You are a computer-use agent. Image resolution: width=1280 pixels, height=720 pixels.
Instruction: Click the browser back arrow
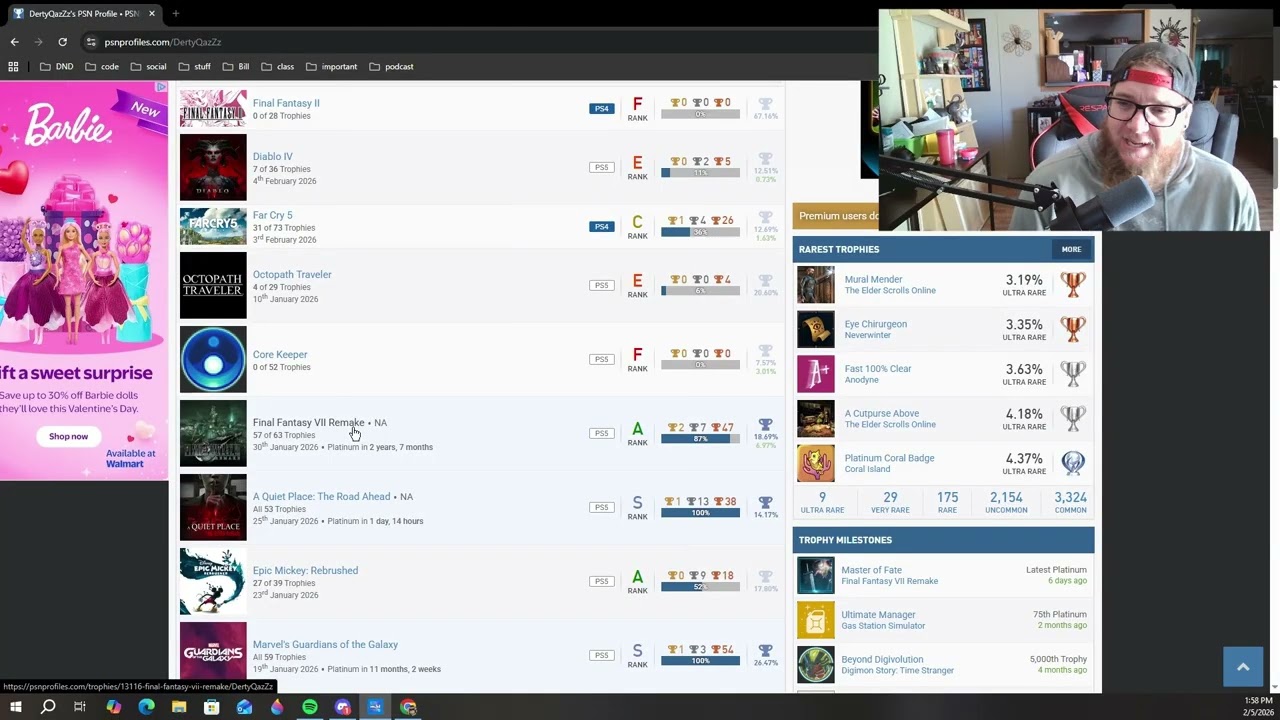pyautogui.click(x=14, y=42)
